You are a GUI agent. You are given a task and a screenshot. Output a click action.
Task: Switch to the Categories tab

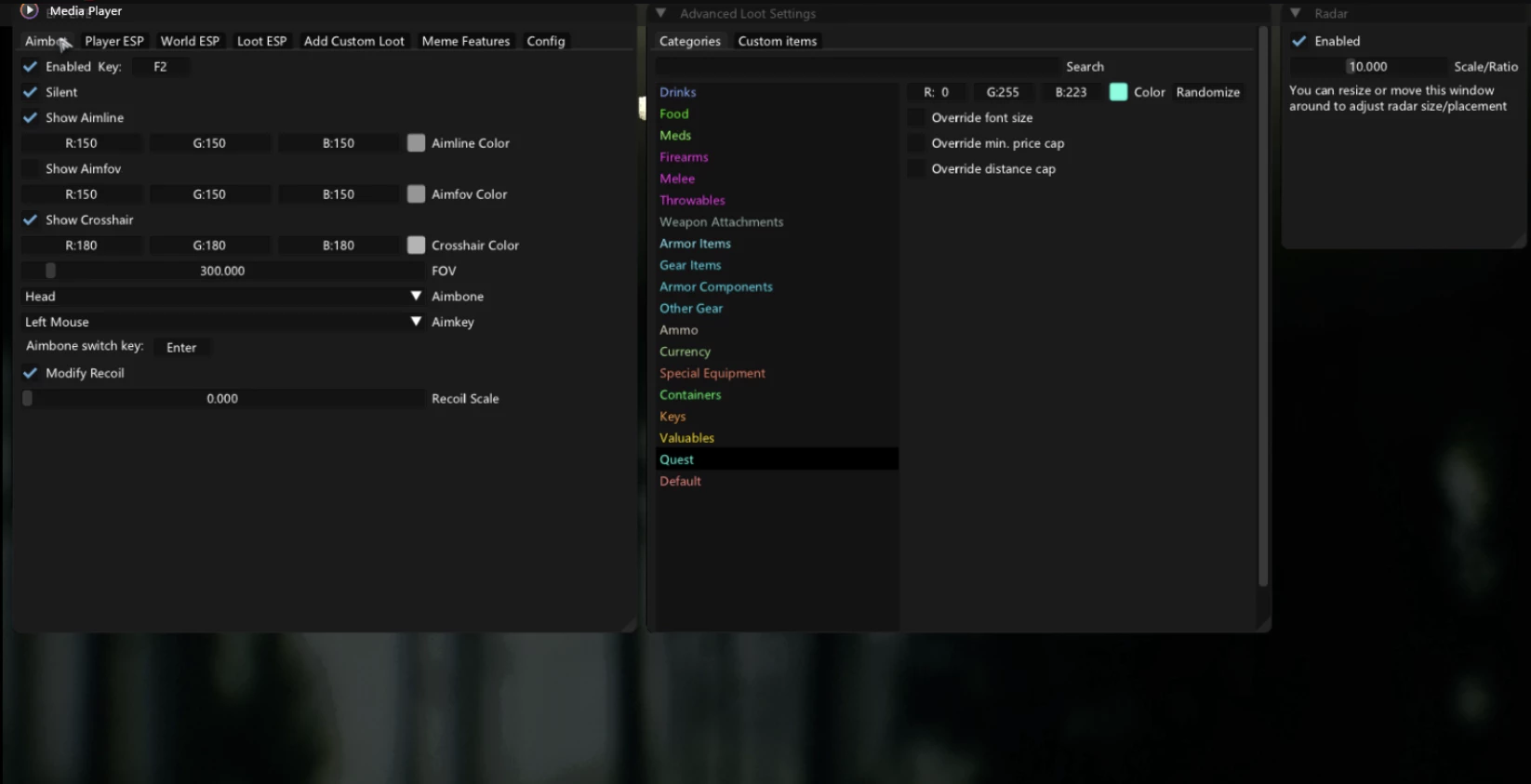(689, 41)
